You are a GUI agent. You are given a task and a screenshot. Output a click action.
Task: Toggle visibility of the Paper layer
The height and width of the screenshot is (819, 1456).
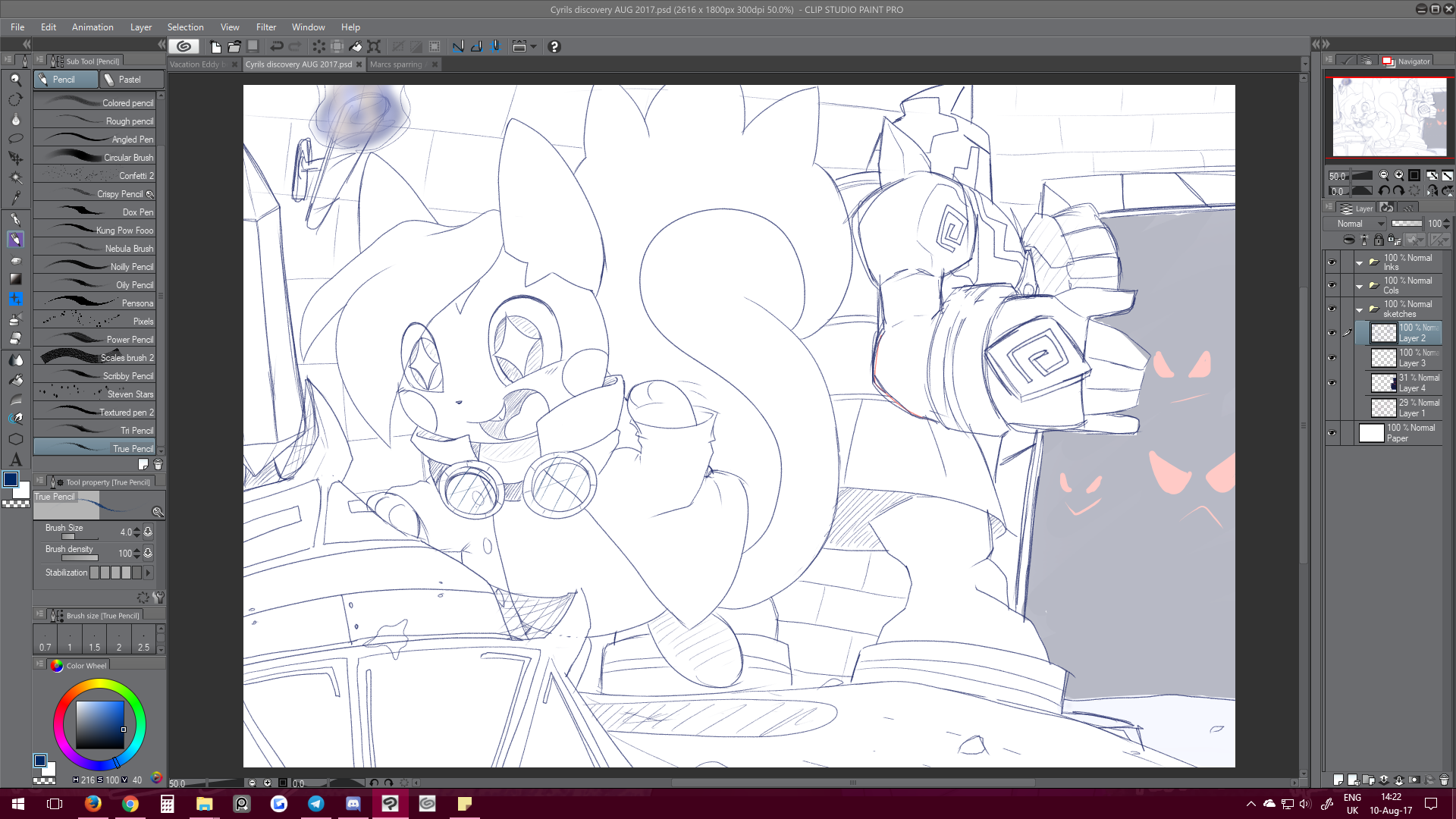[1332, 433]
